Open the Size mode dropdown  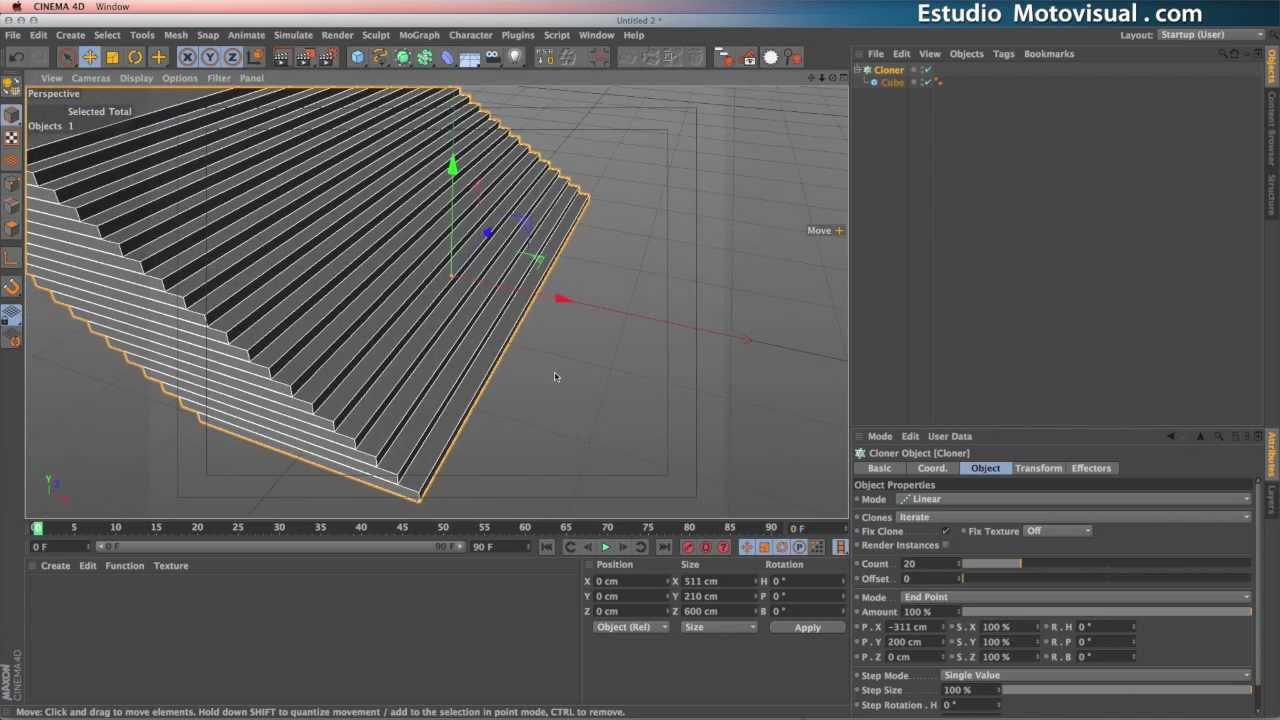(719, 627)
